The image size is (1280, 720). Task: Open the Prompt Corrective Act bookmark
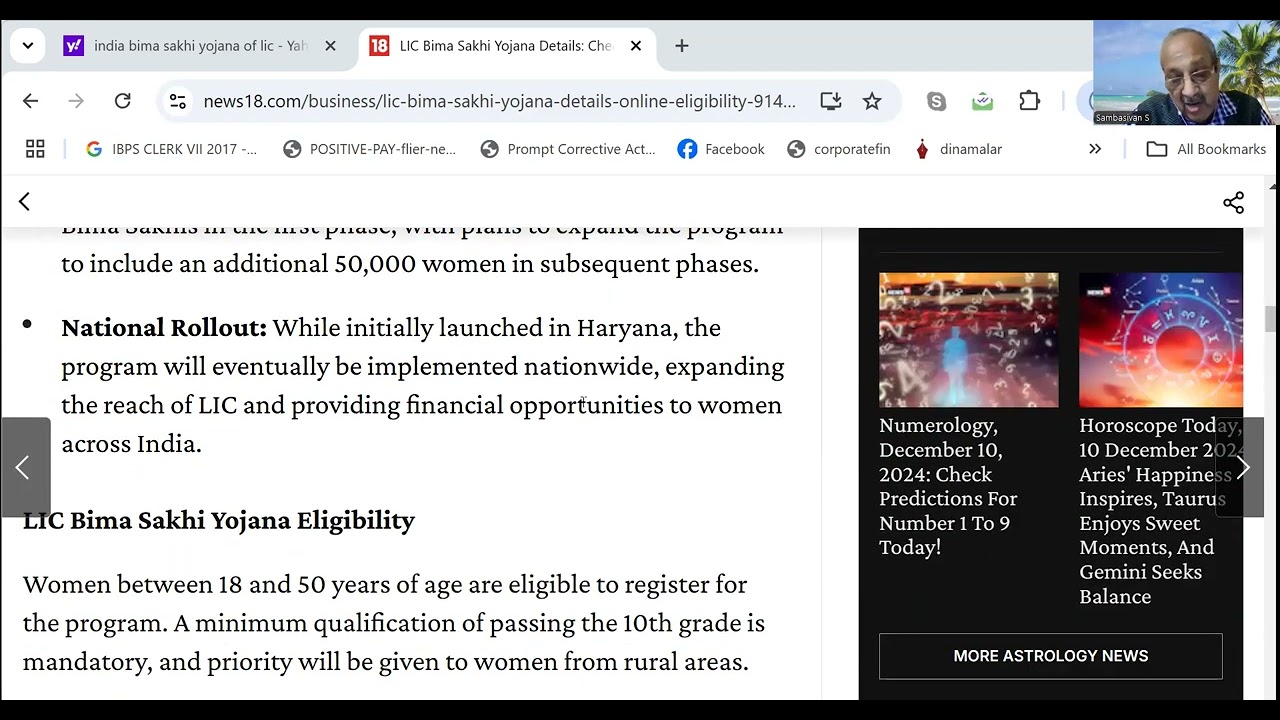568,149
